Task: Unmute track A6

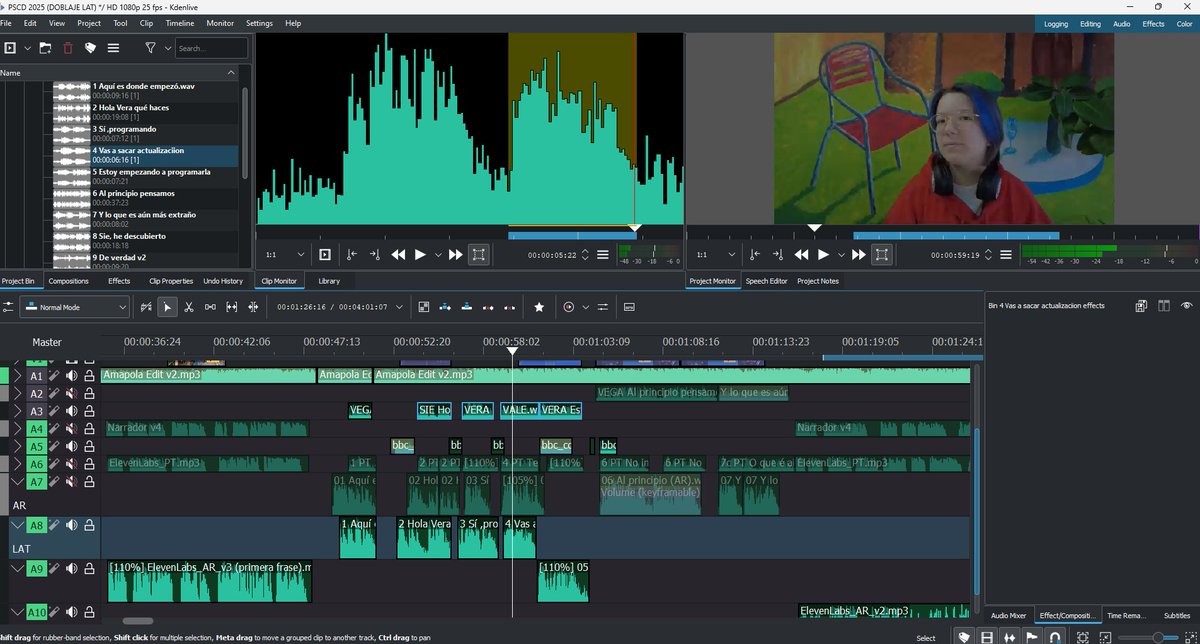Action: pos(71,464)
